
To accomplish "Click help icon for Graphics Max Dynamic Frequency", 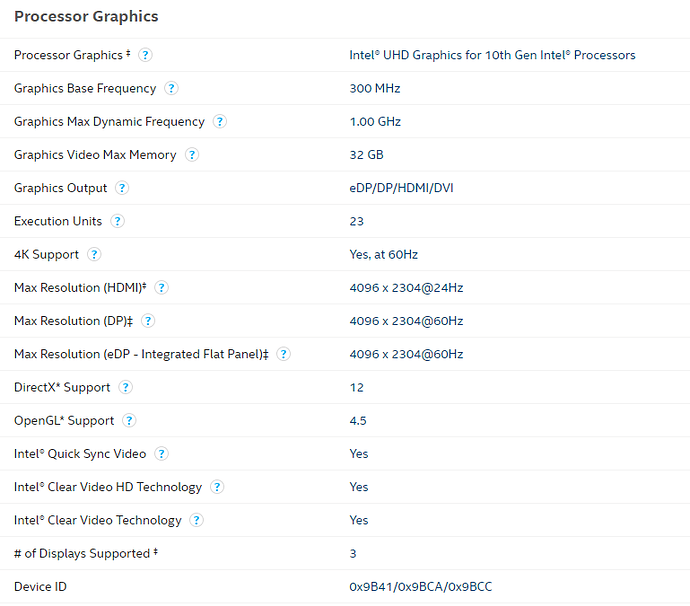I will (220, 121).
